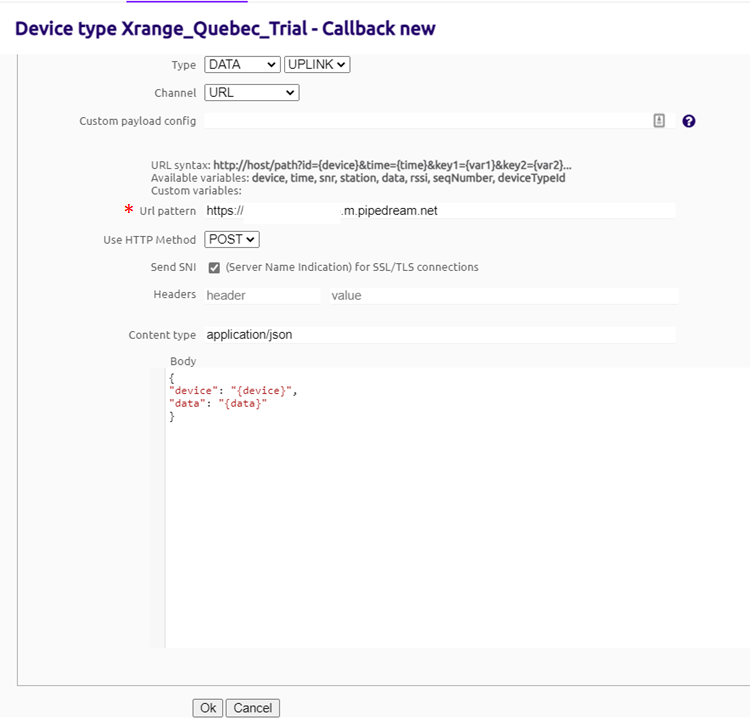Click the Ok button

pyautogui.click(x=207, y=708)
